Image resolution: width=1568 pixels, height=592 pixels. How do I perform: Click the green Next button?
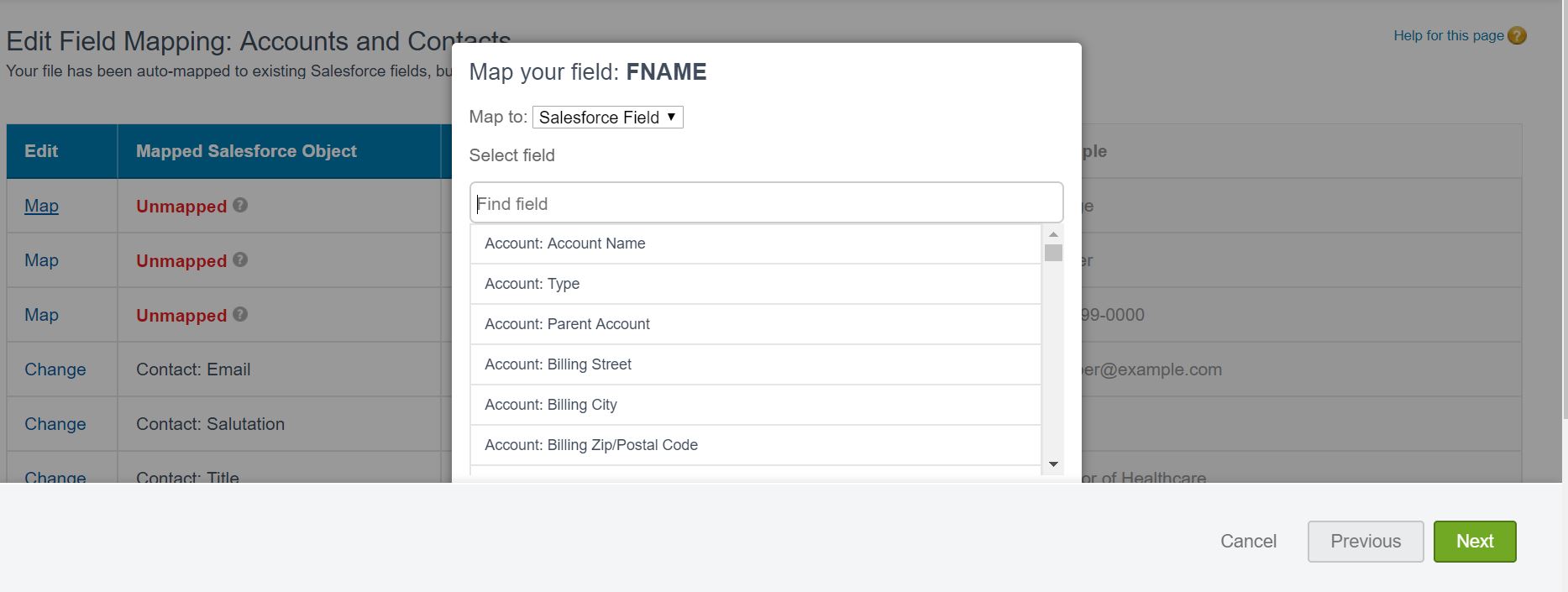[1474, 542]
